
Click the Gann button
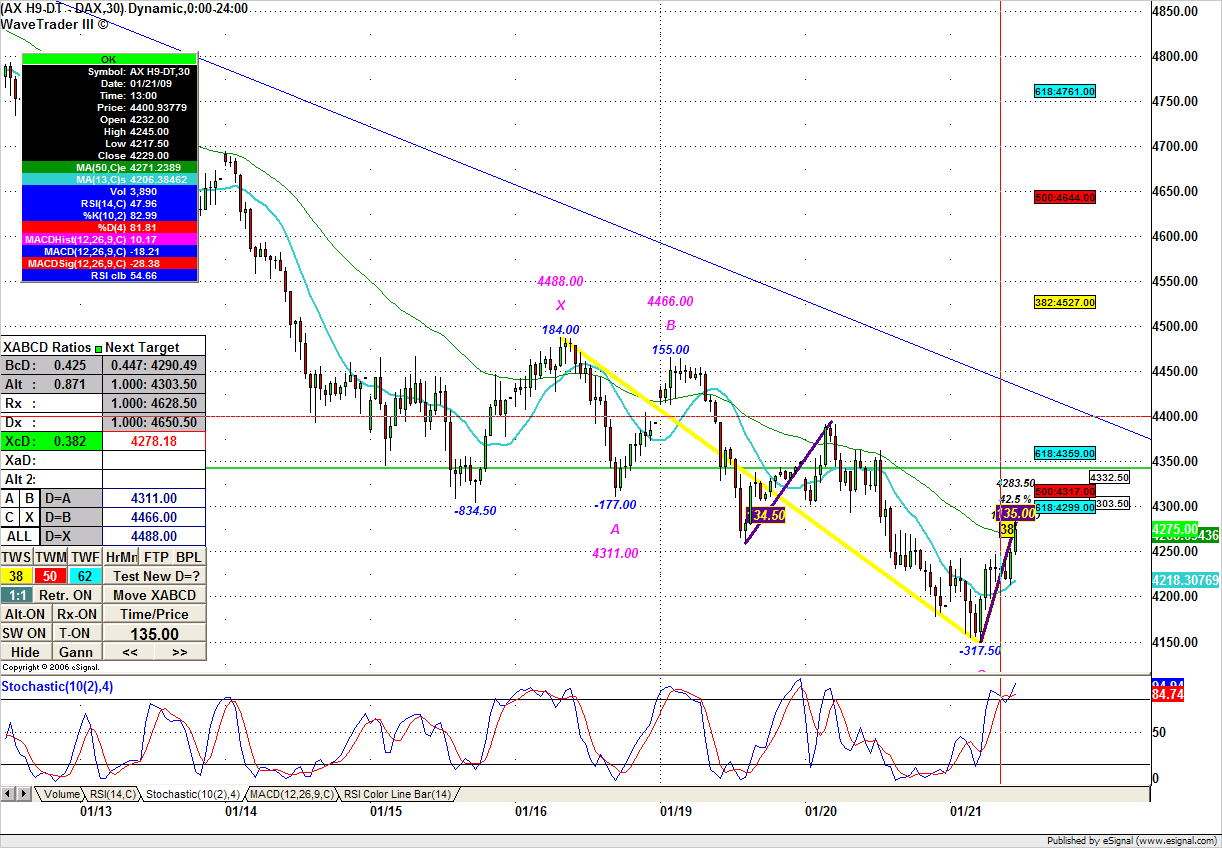coord(77,652)
